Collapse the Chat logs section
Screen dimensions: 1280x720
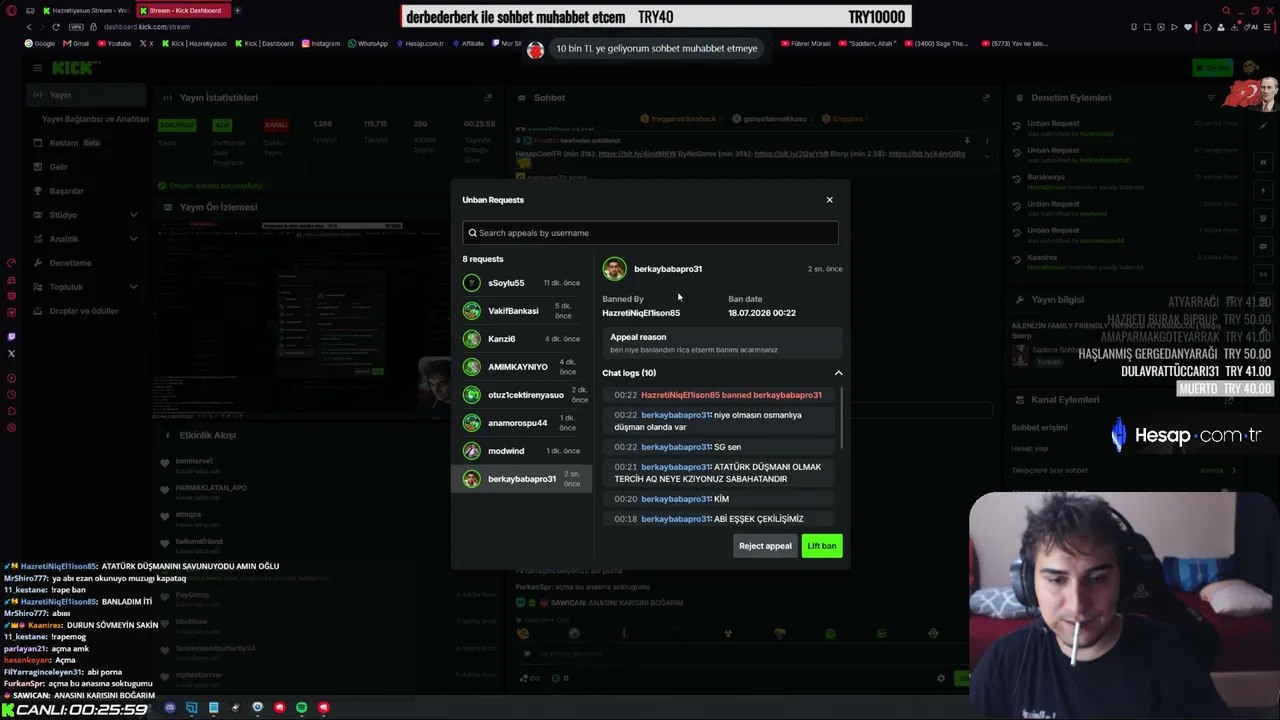click(x=838, y=373)
